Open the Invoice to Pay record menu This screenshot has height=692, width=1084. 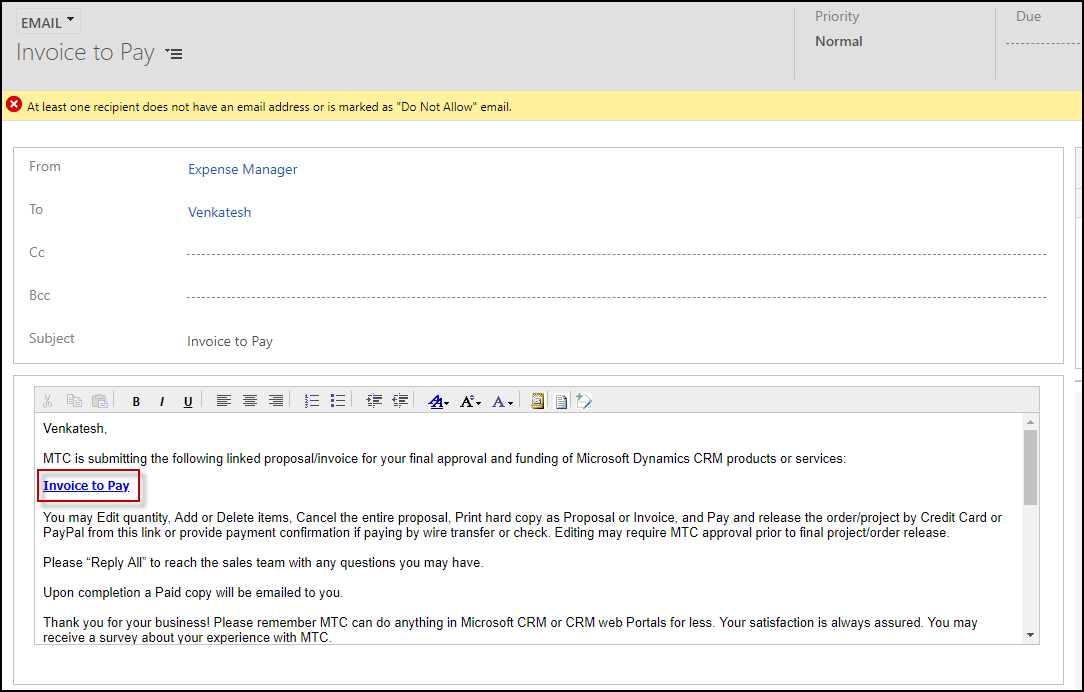175,54
